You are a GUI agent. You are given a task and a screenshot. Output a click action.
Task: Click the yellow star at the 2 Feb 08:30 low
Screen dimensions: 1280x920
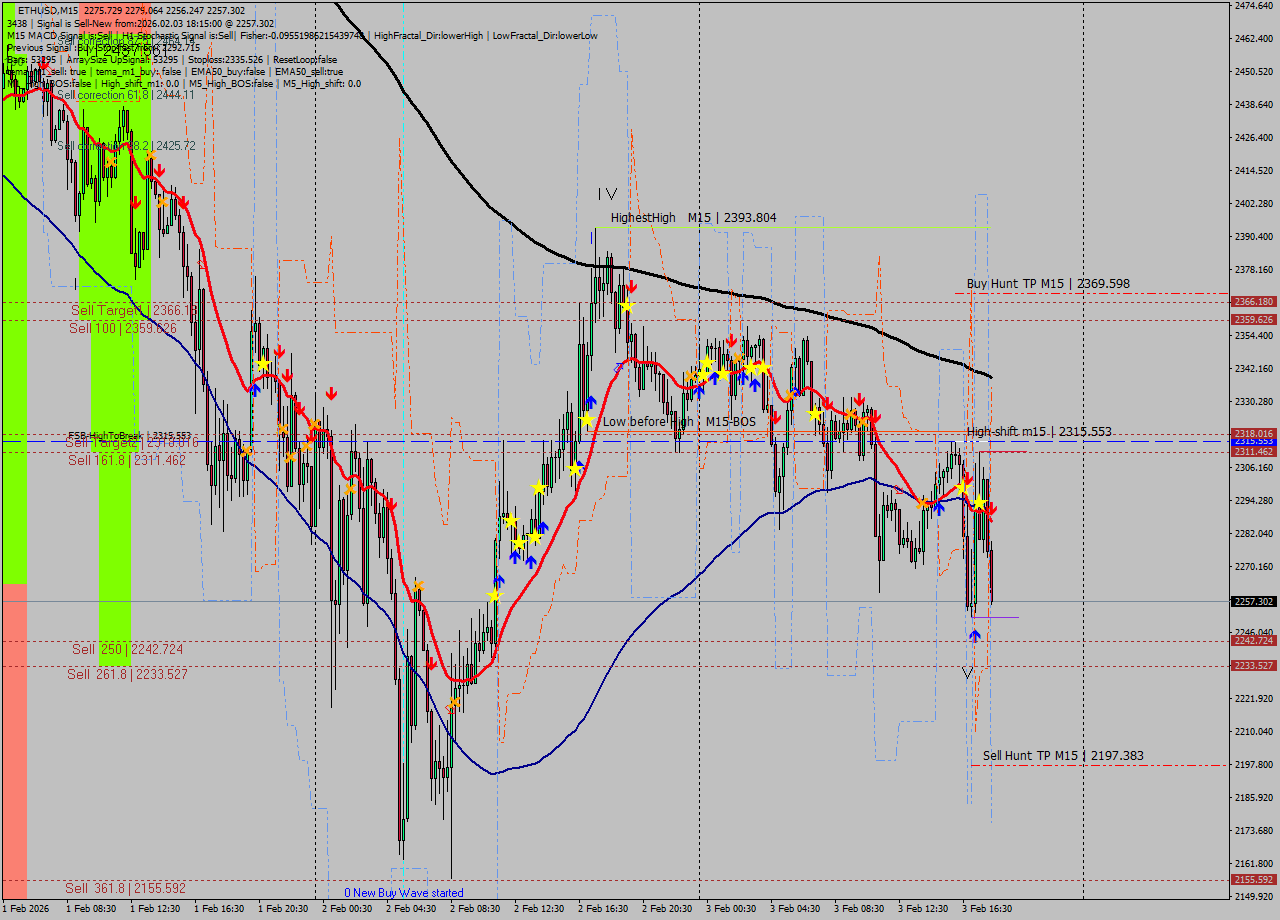494,596
